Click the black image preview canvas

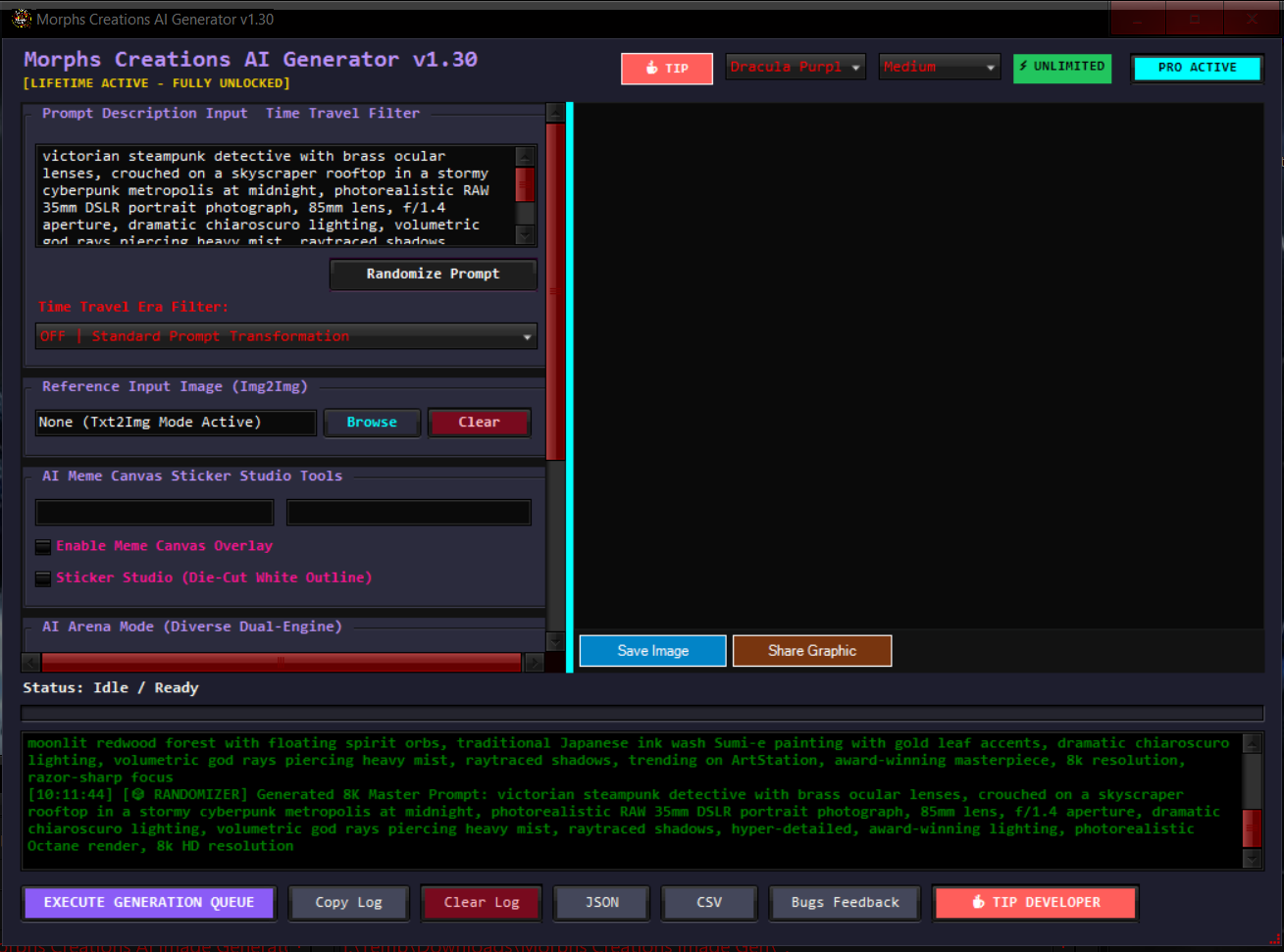pos(918,366)
